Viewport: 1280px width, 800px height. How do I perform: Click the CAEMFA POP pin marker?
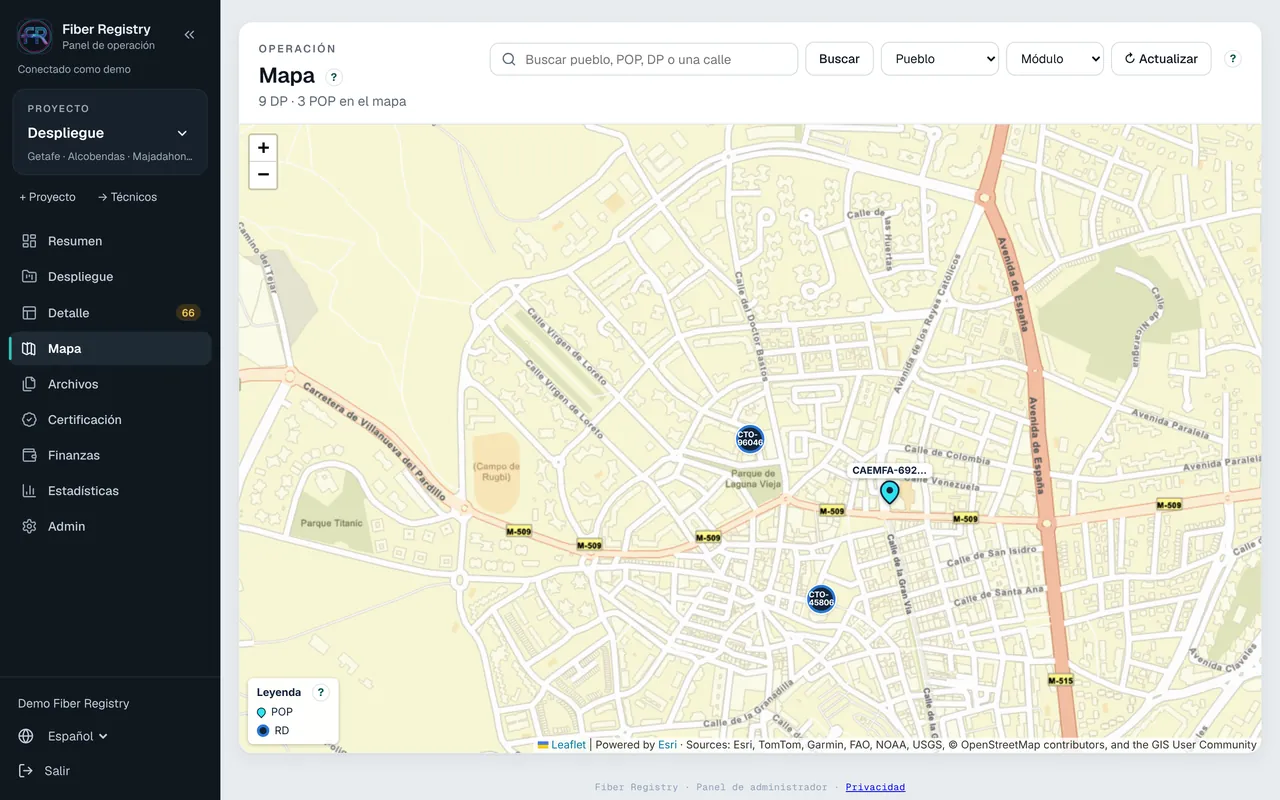(x=889, y=492)
